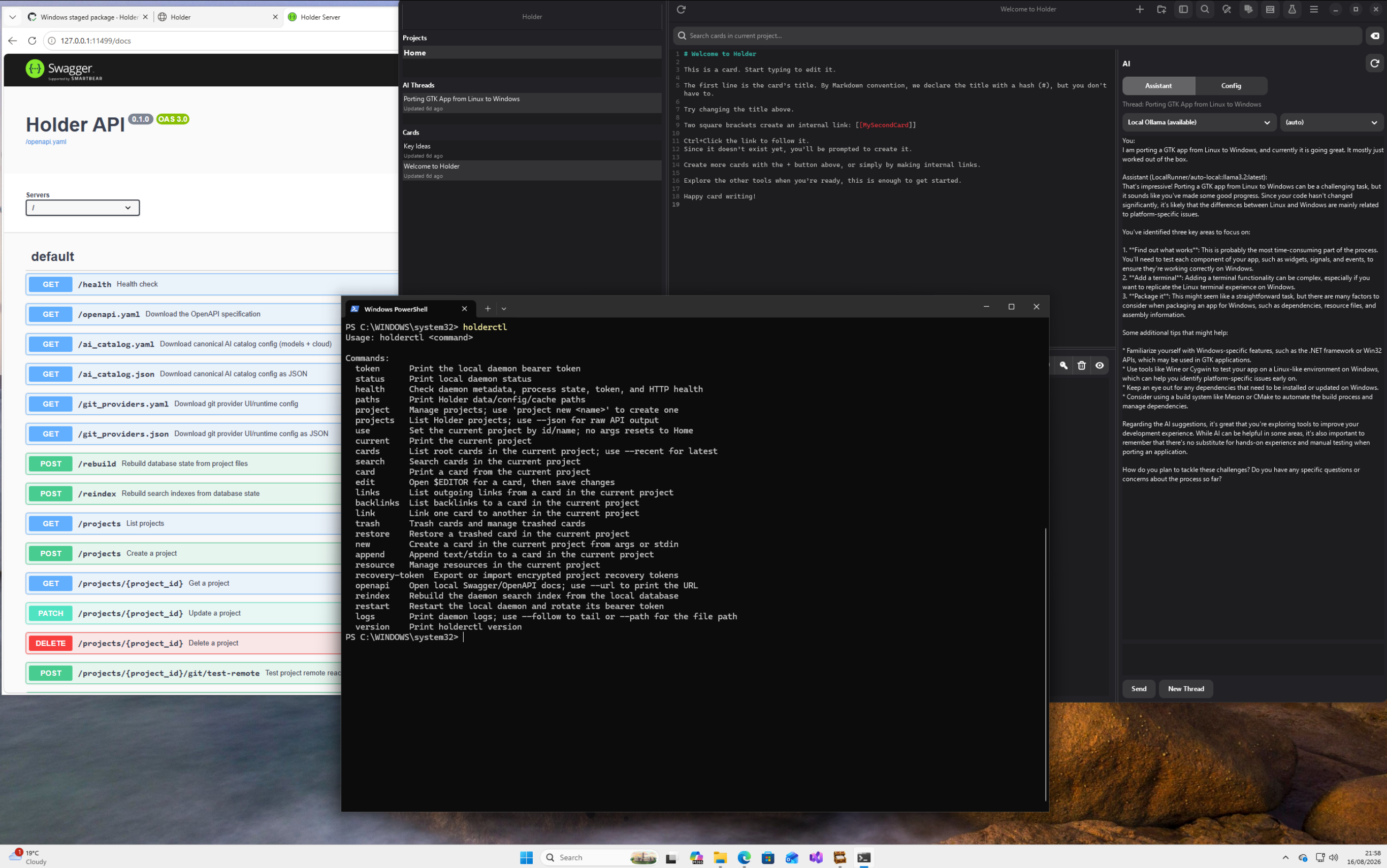Open the (auto) model dropdown

1331,122
